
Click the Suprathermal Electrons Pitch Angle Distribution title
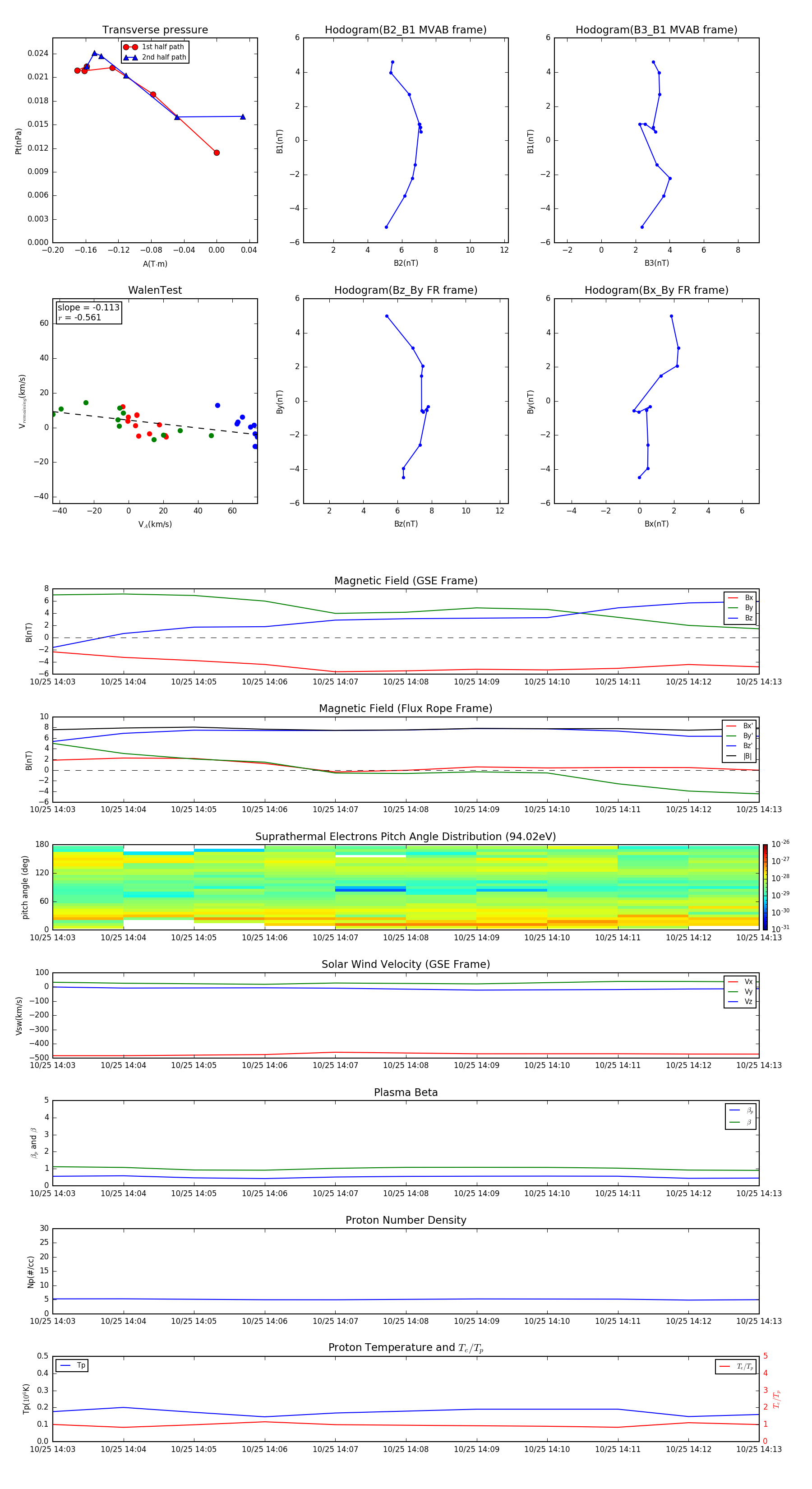tap(406, 837)
